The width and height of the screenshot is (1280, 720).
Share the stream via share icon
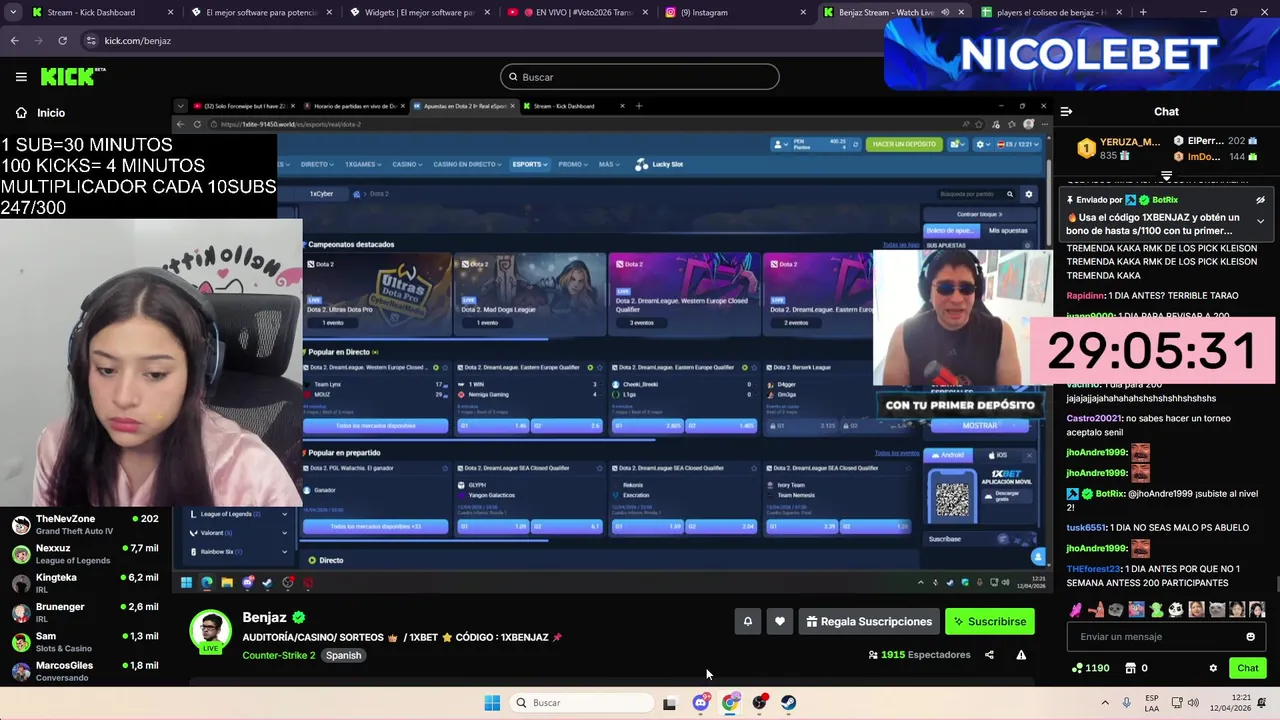click(989, 655)
